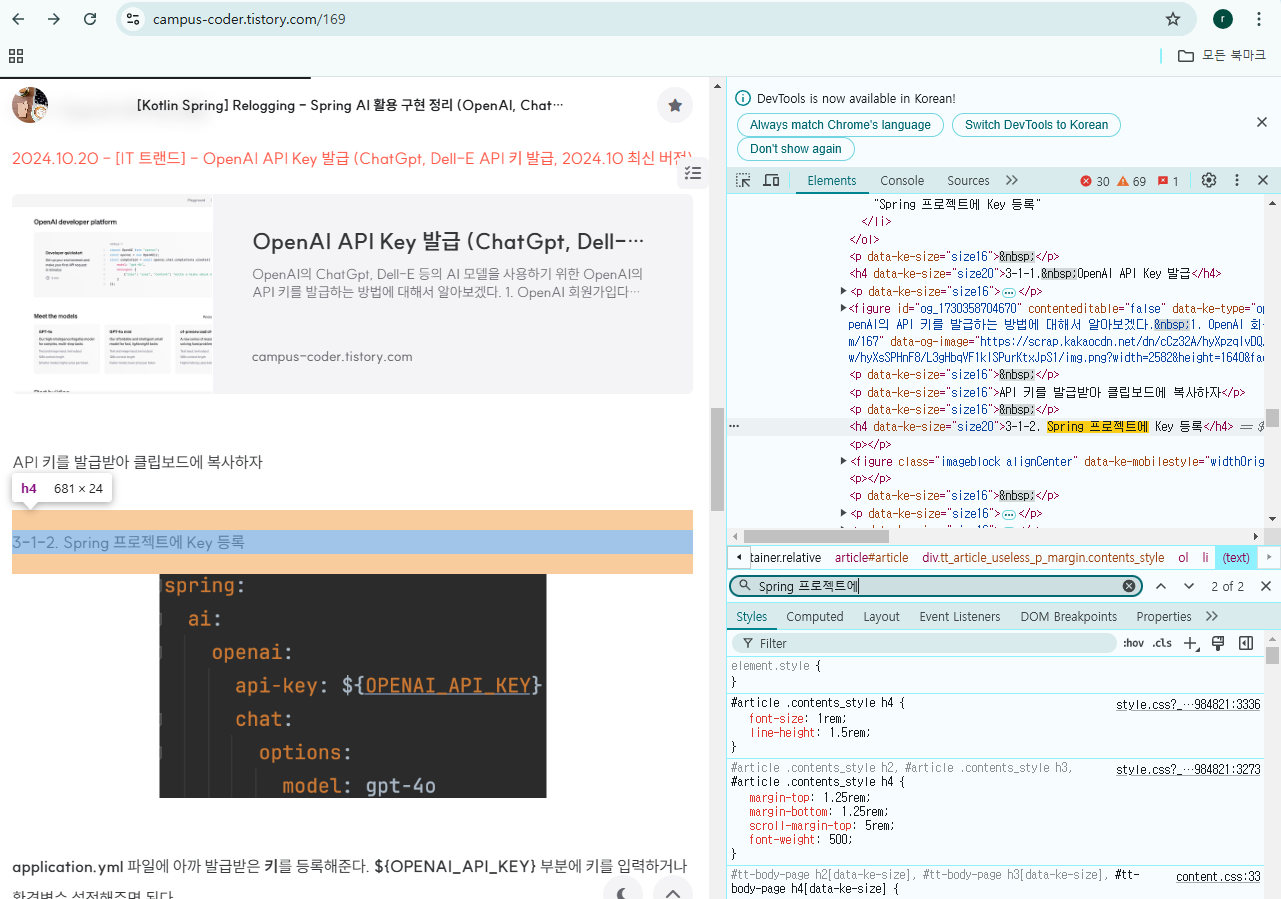
Task: Activate DevTools inspect element picker
Action: click(743, 181)
